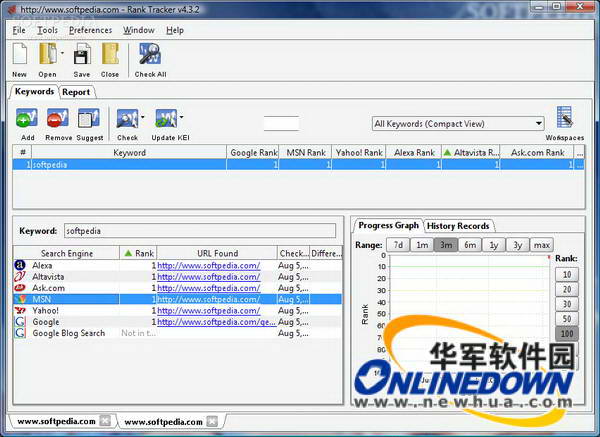Click the Open folder icon
The width and height of the screenshot is (600, 437).
(48, 54)
